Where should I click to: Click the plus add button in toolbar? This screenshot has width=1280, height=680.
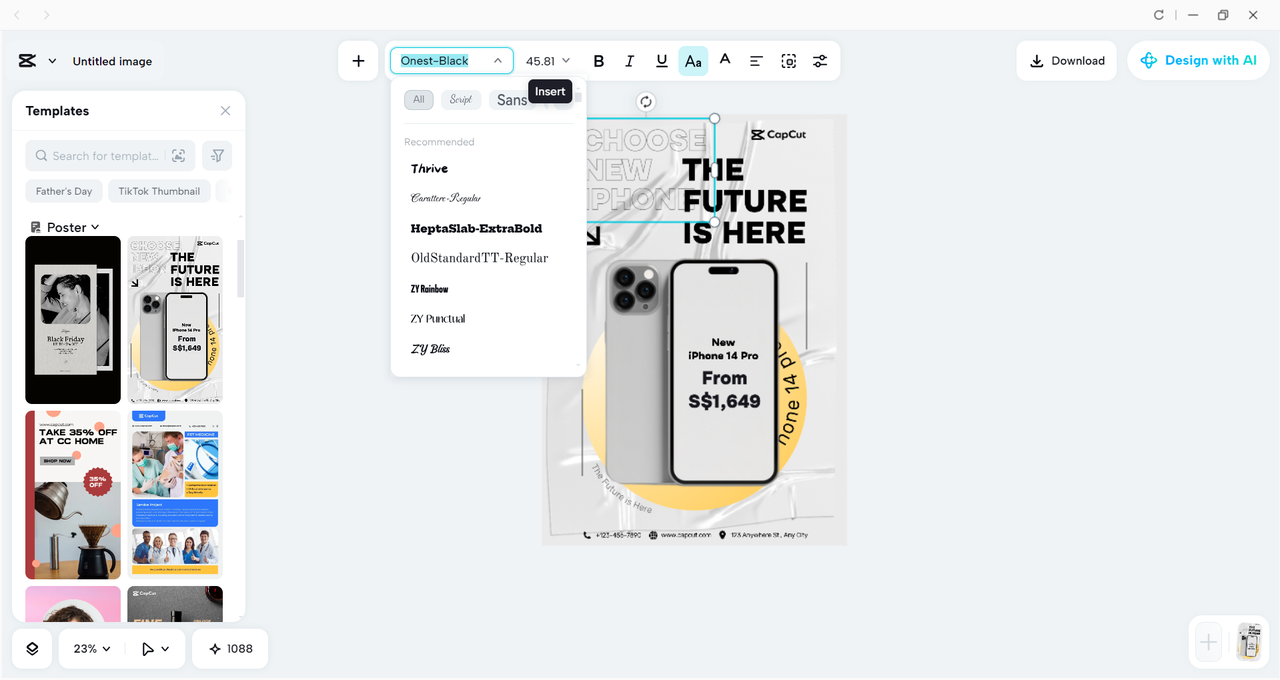coord(358,61)
